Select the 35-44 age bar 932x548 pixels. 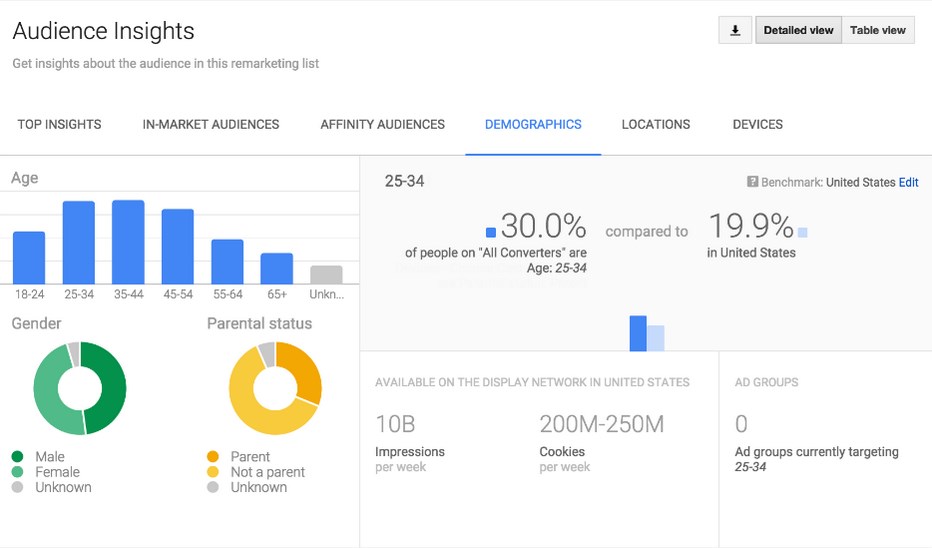(128, 242)
